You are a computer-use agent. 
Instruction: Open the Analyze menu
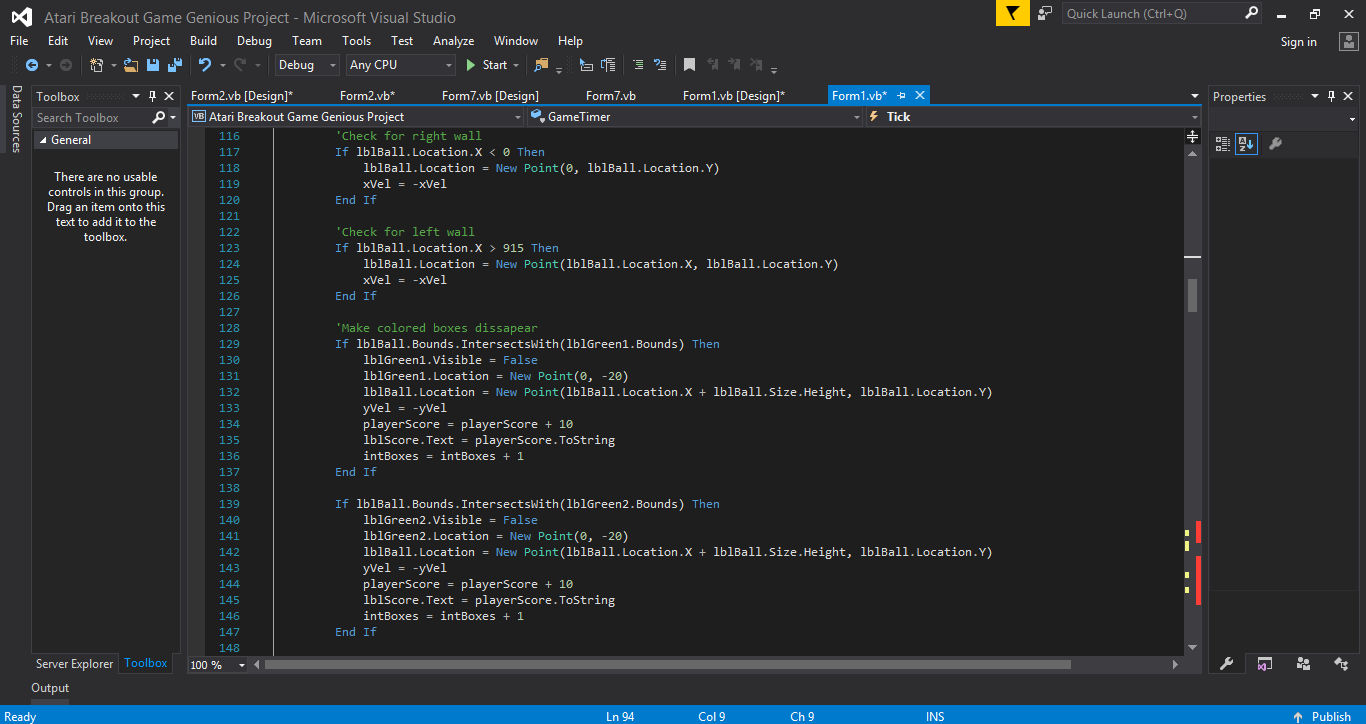point(453,41)
